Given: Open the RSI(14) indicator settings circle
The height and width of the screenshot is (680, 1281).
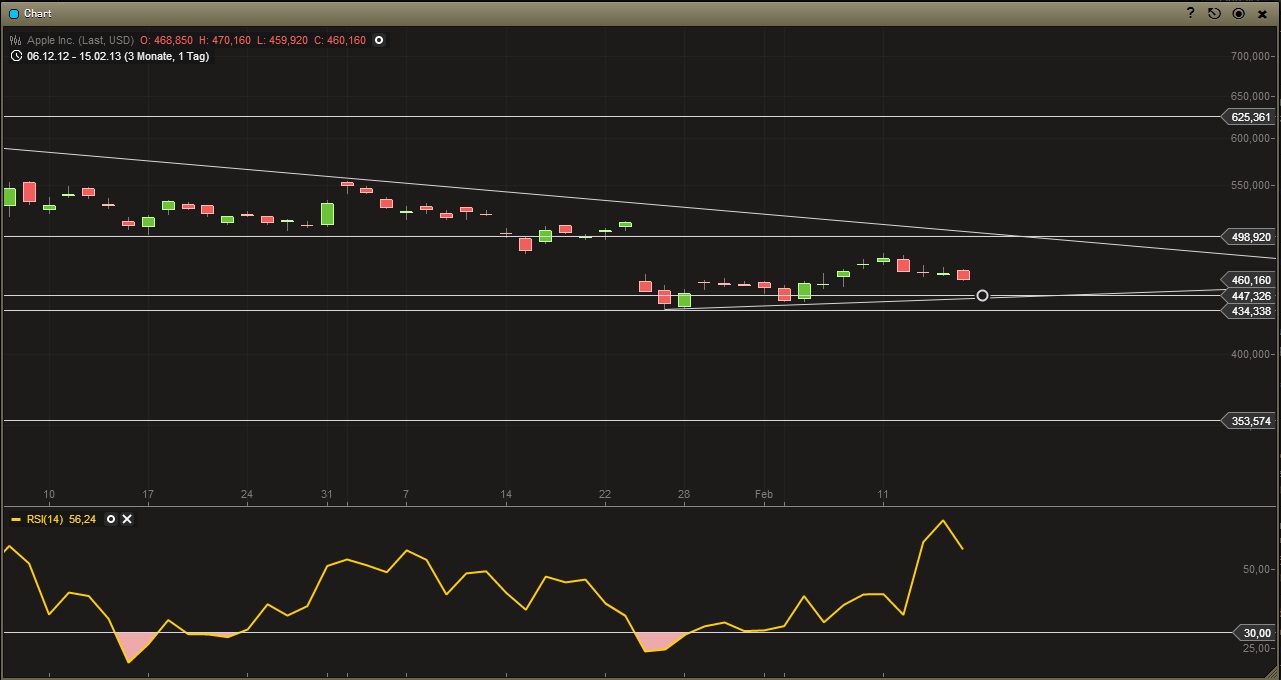Looking at the screenshot, I should click(x=110, y=519).
